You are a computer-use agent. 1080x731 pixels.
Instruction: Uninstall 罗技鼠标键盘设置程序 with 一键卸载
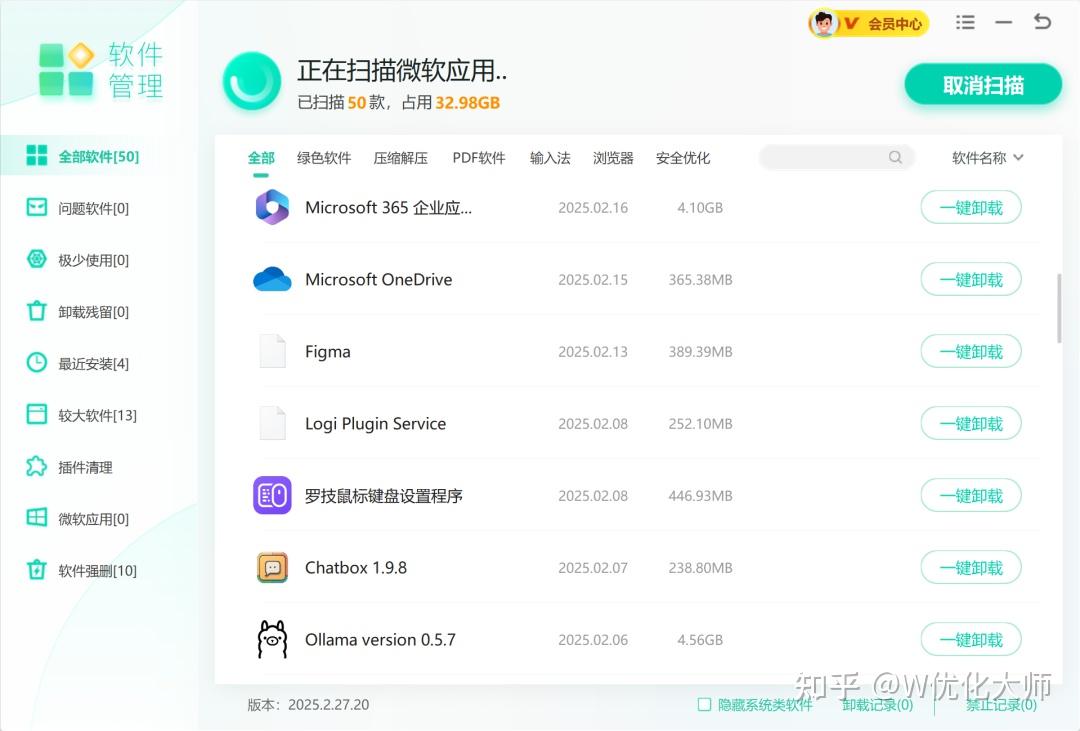(x=970, y=495)
